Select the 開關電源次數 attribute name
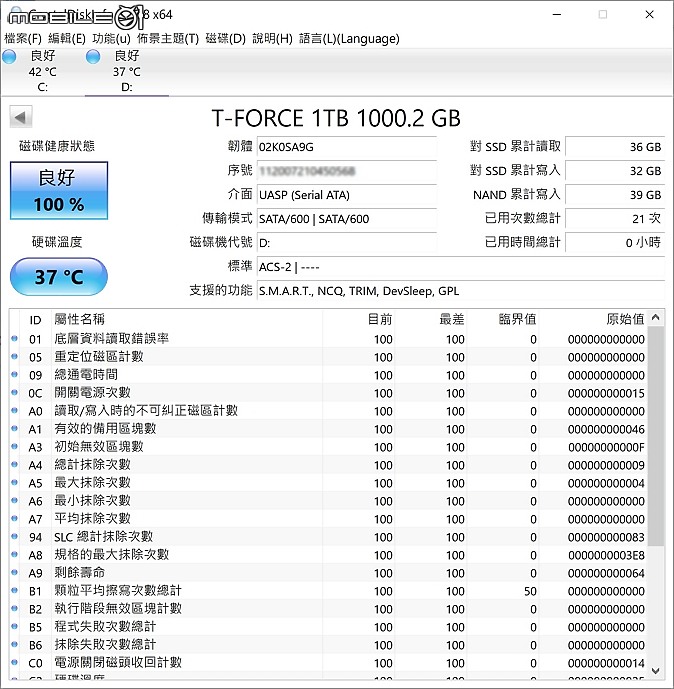 (x=92, y=393)
